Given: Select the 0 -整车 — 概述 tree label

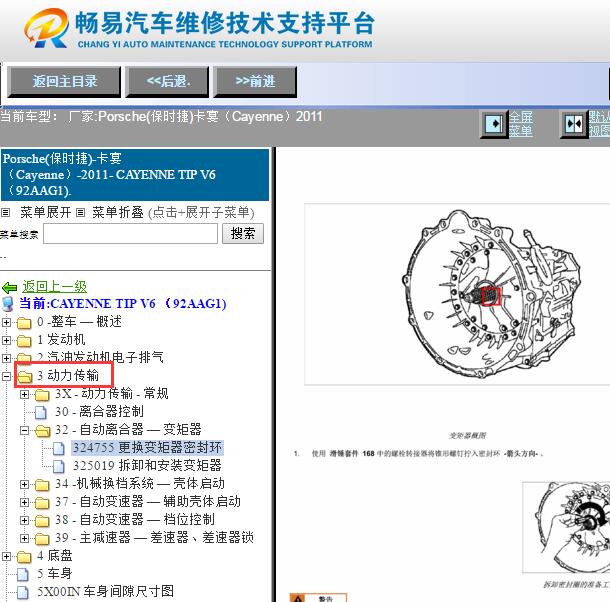Looking at the screenshot, I should (x=79, y=321).
